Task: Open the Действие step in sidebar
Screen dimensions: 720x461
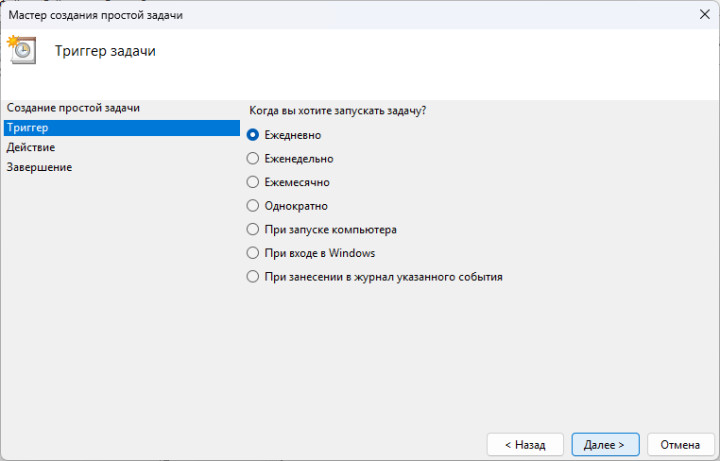Action: [30, 147]
